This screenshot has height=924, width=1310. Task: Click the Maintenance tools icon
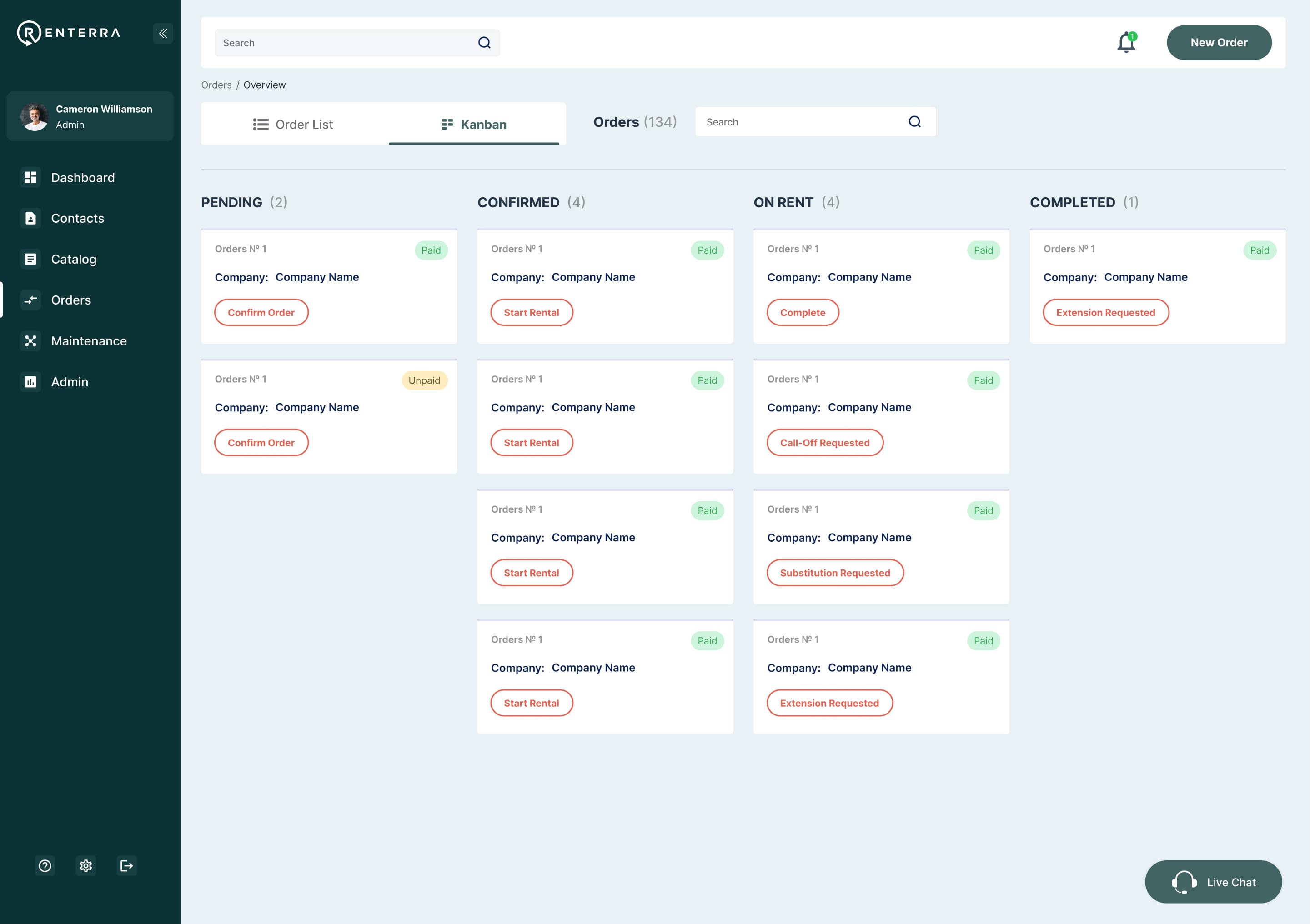(31, 341)
